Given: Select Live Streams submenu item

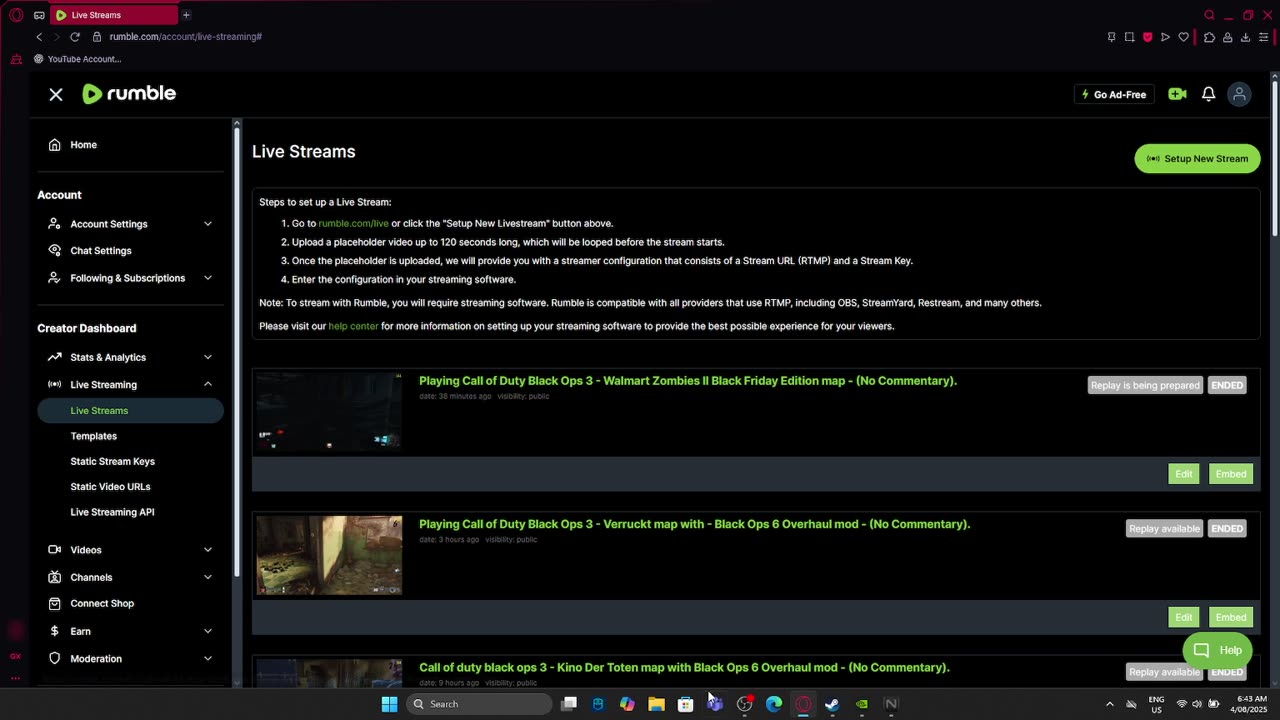Looking at the screenshot, I should 130,411.
